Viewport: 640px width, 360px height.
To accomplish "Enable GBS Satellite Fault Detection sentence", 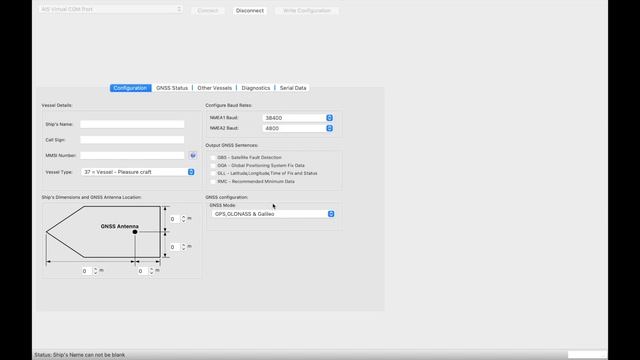I will click(x=213, y=158).
